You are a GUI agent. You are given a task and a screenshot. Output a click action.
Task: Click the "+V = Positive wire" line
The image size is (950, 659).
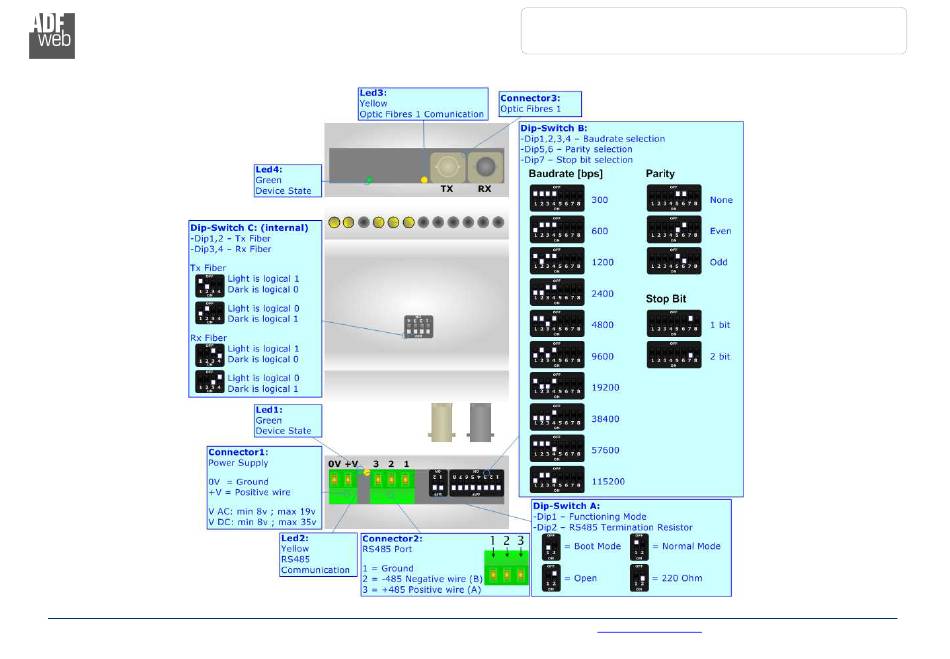point(249,492)
